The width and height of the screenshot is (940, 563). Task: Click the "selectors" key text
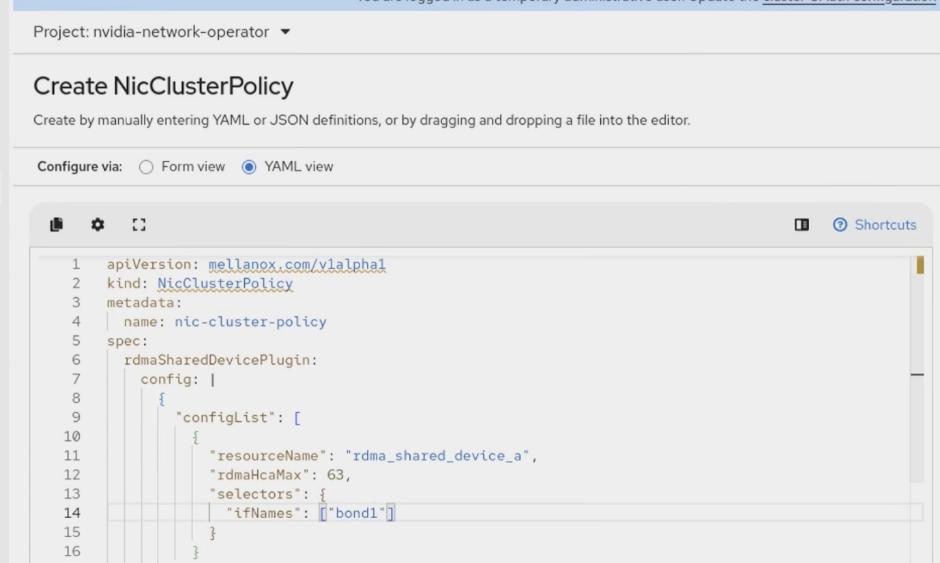pos(260,493)
